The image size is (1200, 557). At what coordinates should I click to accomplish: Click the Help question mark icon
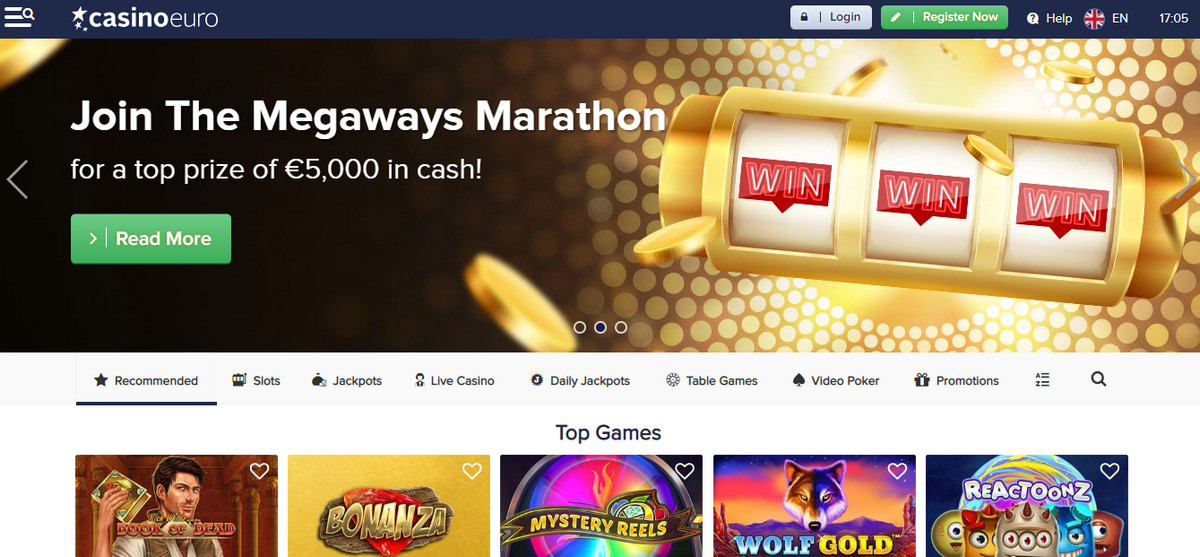[x=1033, y=18]
